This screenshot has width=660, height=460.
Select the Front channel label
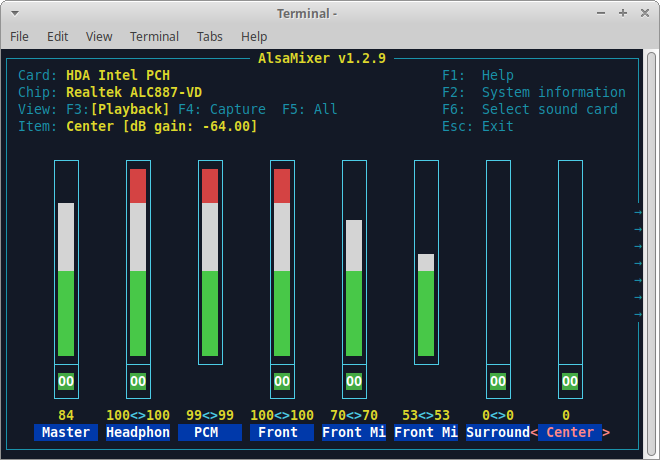282,432
